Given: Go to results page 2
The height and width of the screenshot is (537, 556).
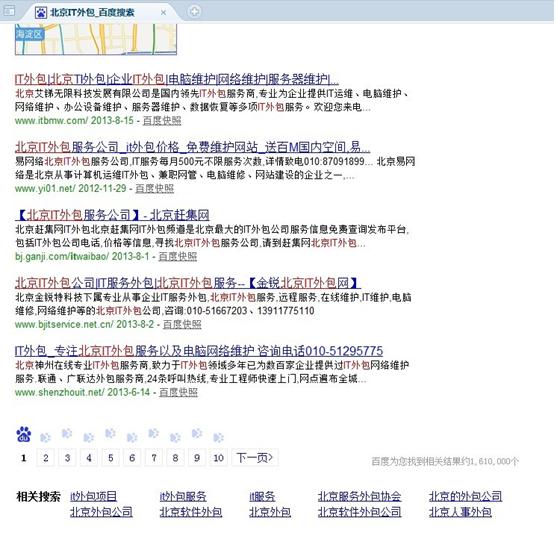Looking at the screenshot, I should point(45,458).
